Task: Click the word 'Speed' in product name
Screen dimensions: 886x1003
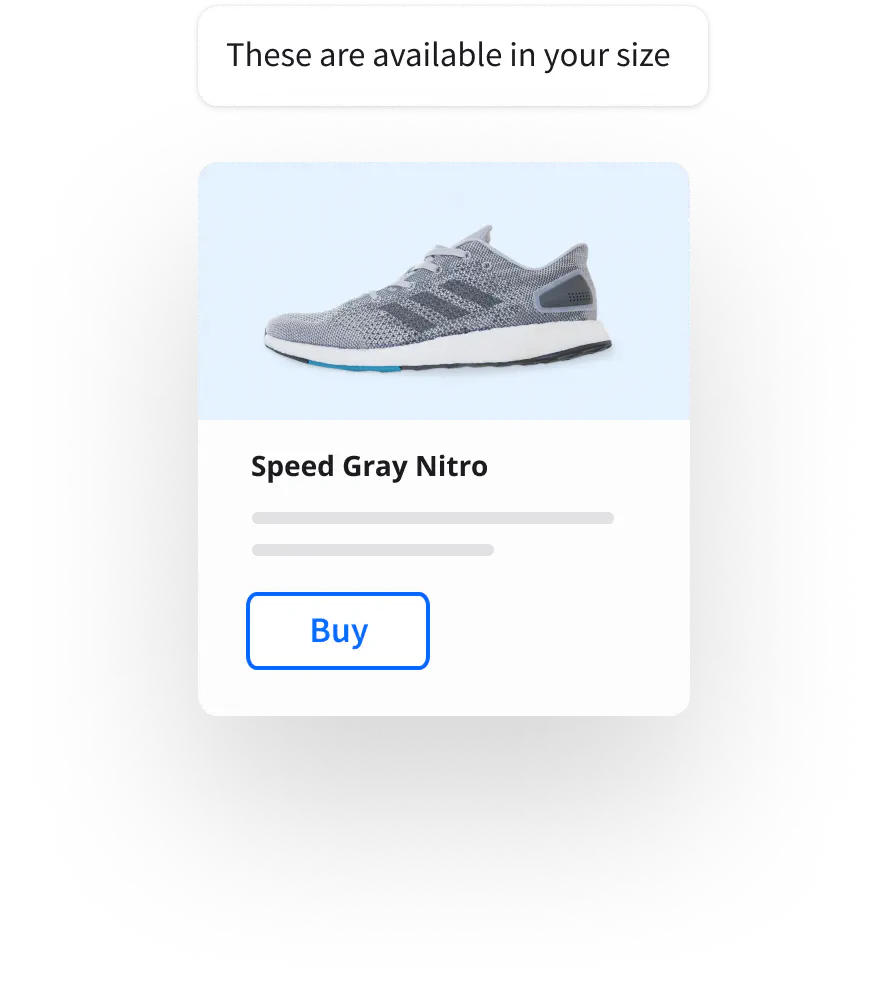Action: coord(292,466)
